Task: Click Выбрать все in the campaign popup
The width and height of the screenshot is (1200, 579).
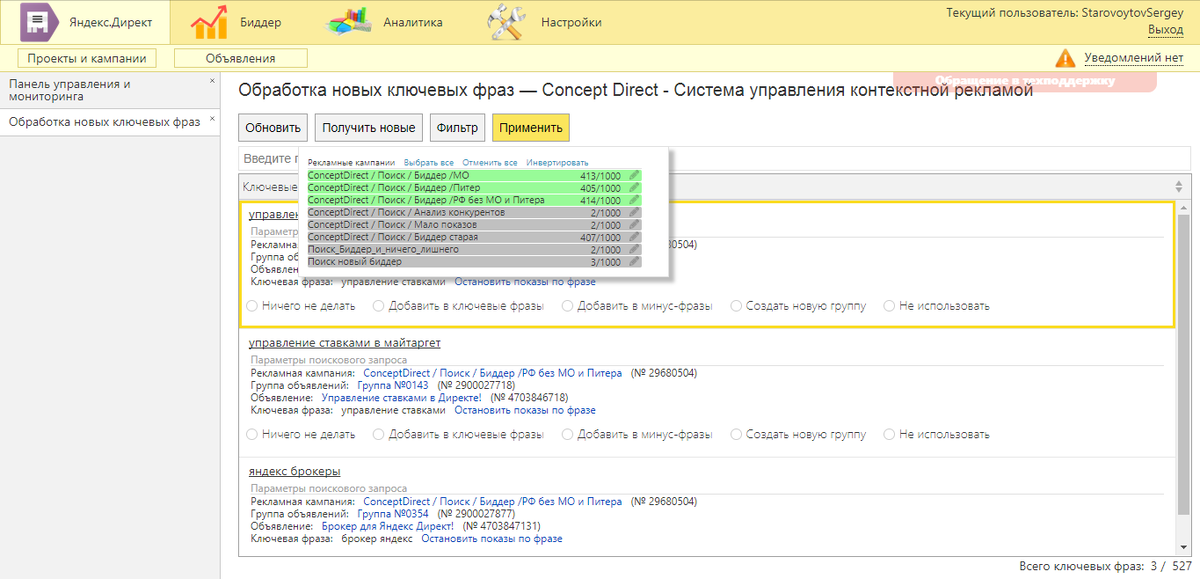Action: [429, 162]
